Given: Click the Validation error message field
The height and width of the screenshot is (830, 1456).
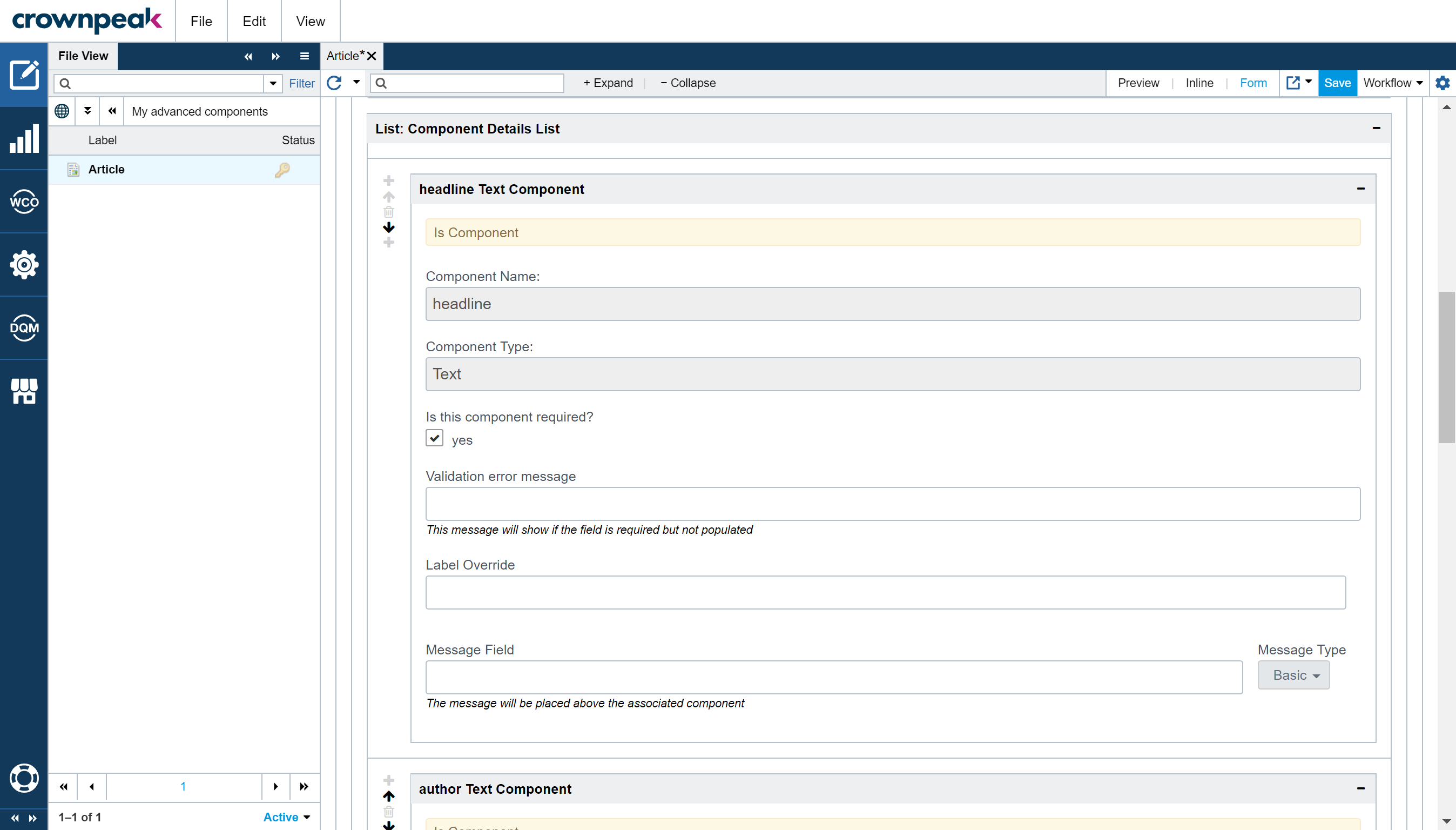Looking at the screenshot, I should (x=893, y=504).
